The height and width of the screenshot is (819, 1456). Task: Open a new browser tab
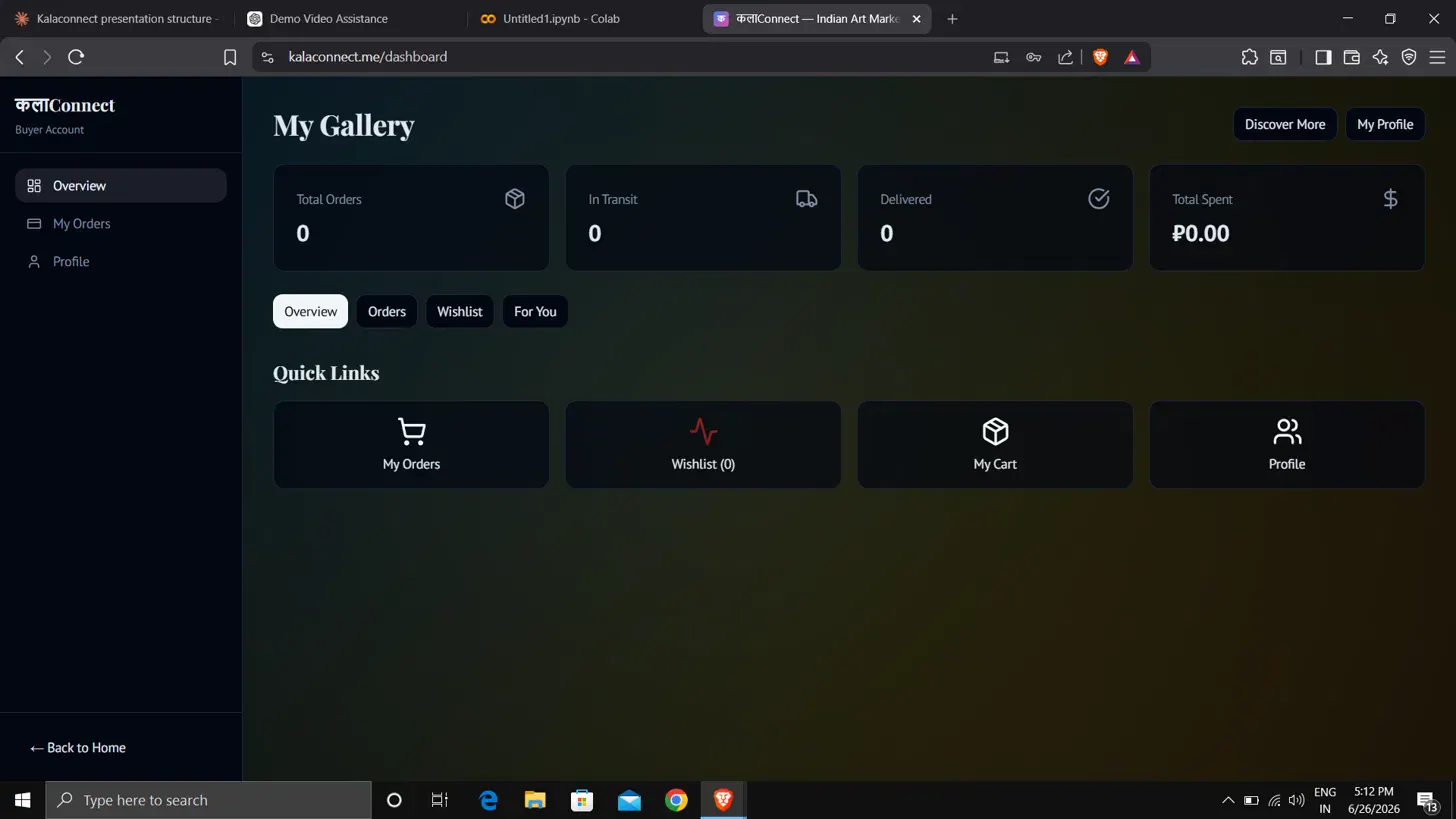tap(952, 19)
